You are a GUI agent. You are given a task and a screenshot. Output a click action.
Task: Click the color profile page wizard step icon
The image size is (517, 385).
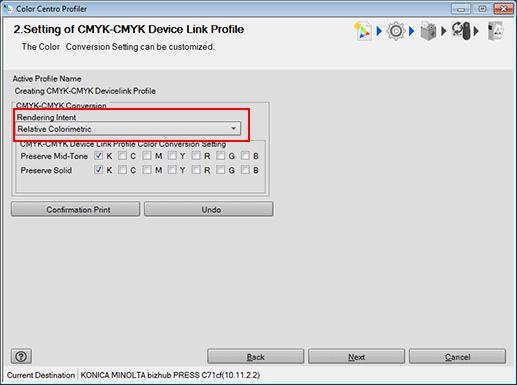pyautogui.click(x=363, y=31)
